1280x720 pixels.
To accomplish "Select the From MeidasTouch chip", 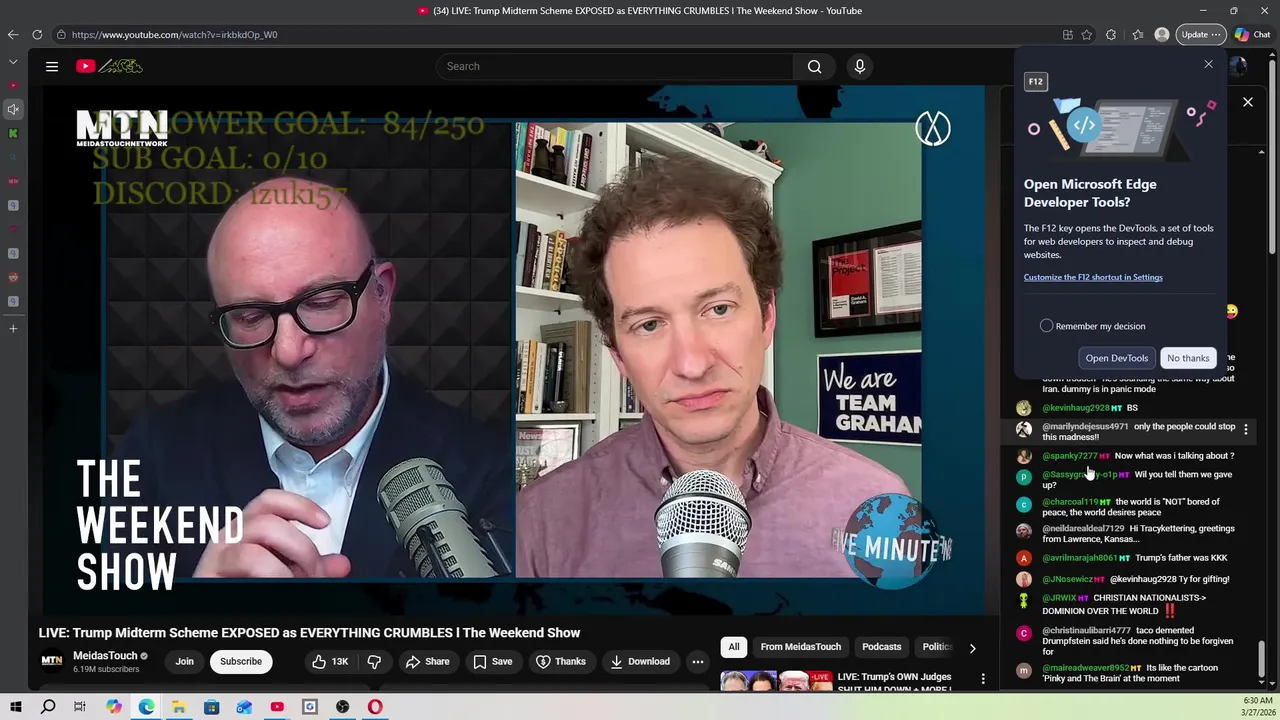I will tap(800, 647).
